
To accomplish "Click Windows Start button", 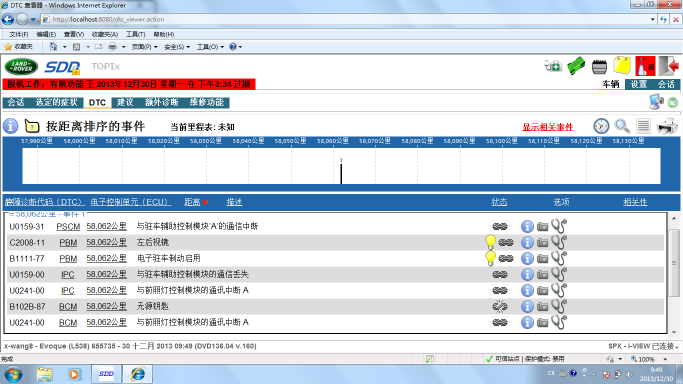I will click(13, 374).
